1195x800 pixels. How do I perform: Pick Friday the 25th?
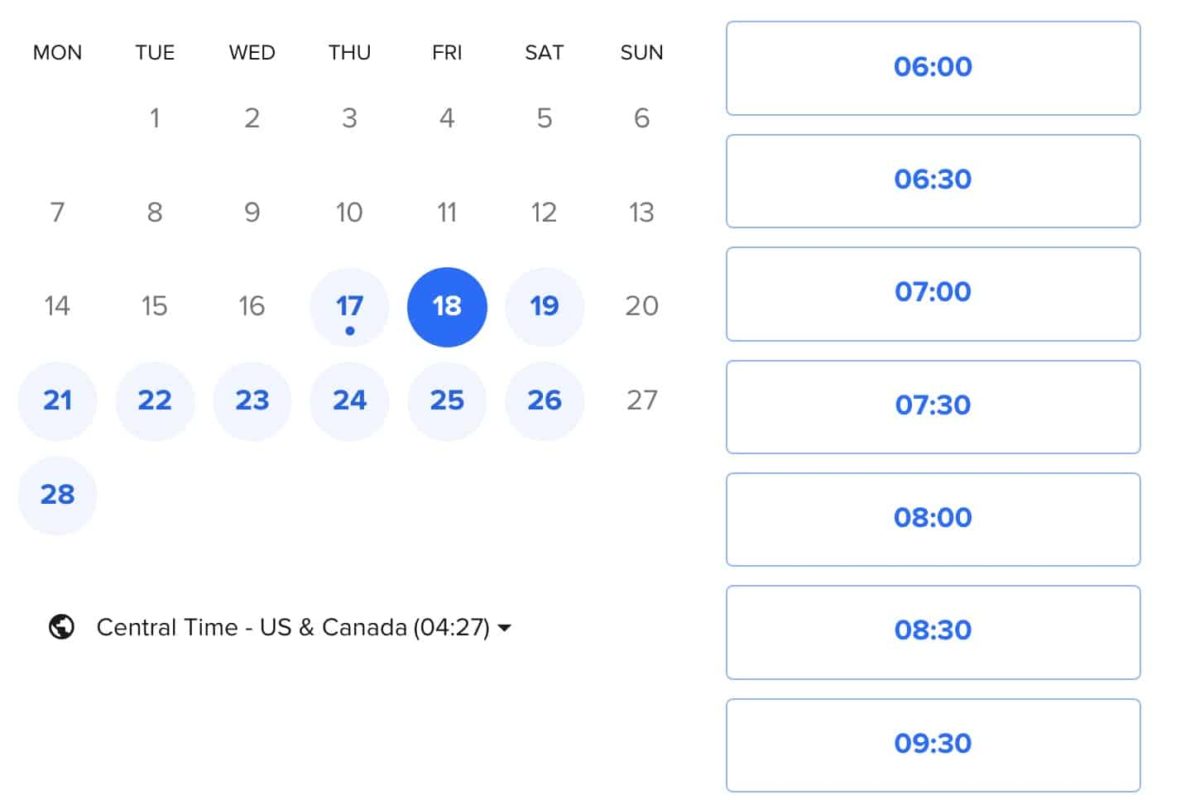[447, 401]
